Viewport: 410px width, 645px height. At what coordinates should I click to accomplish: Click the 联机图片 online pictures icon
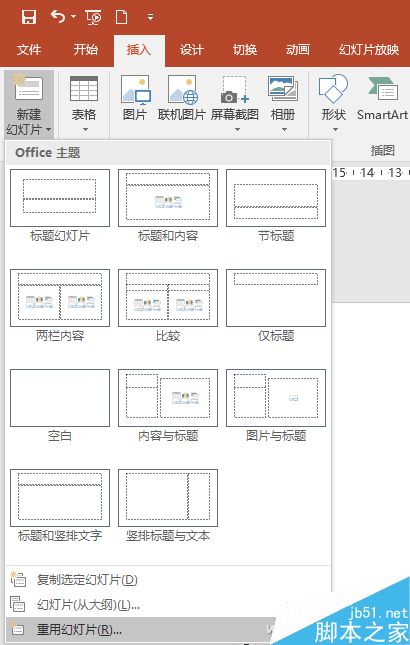coord(183,90)
